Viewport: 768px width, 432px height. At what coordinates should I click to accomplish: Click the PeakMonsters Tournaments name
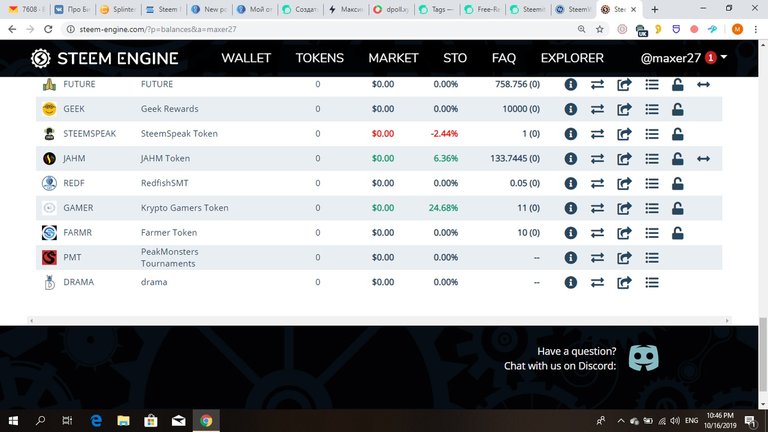[169, 257]
